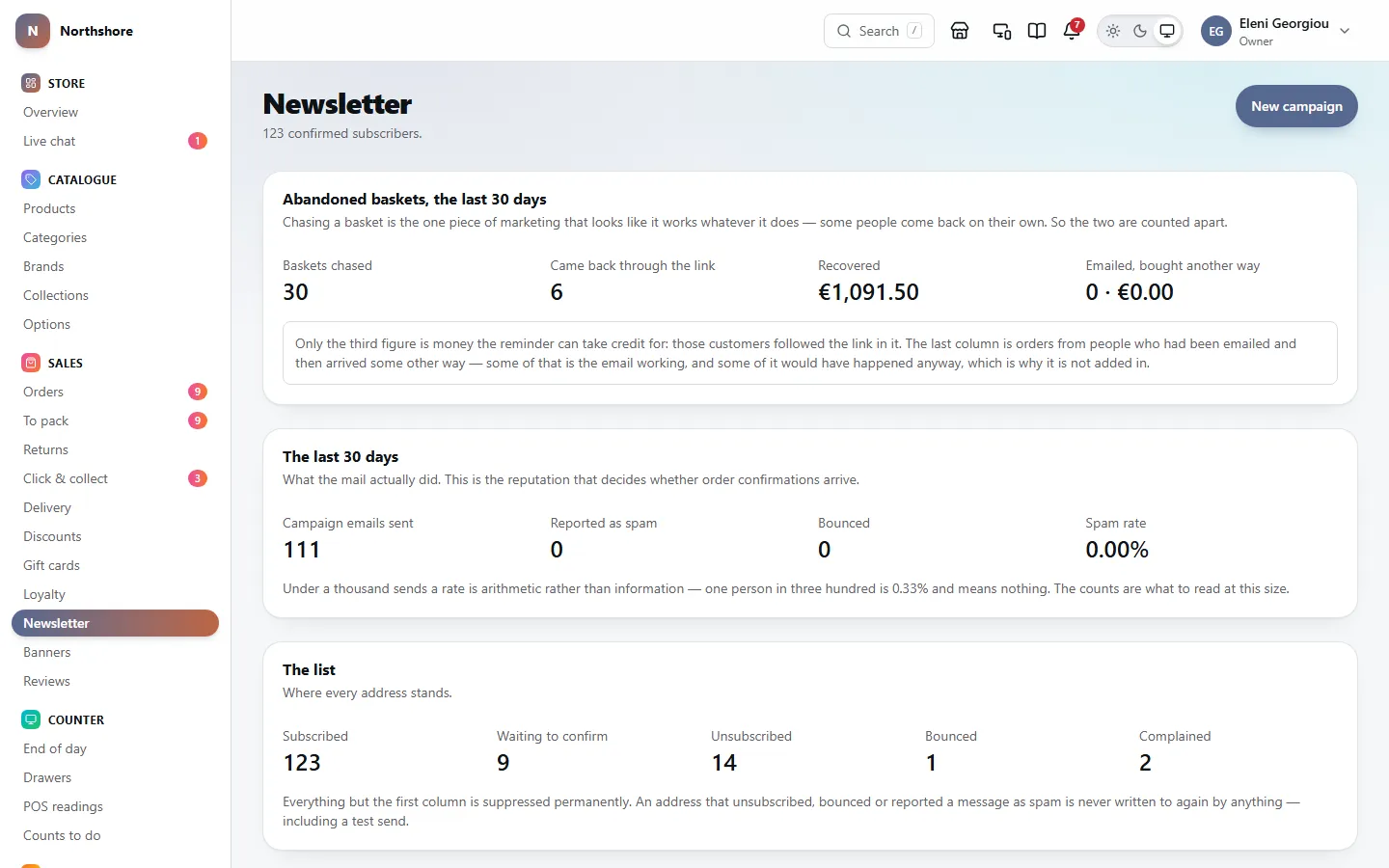Screen dimensions: 1389x868
Task: Navigate to Delivery
Action: (116, 507)
